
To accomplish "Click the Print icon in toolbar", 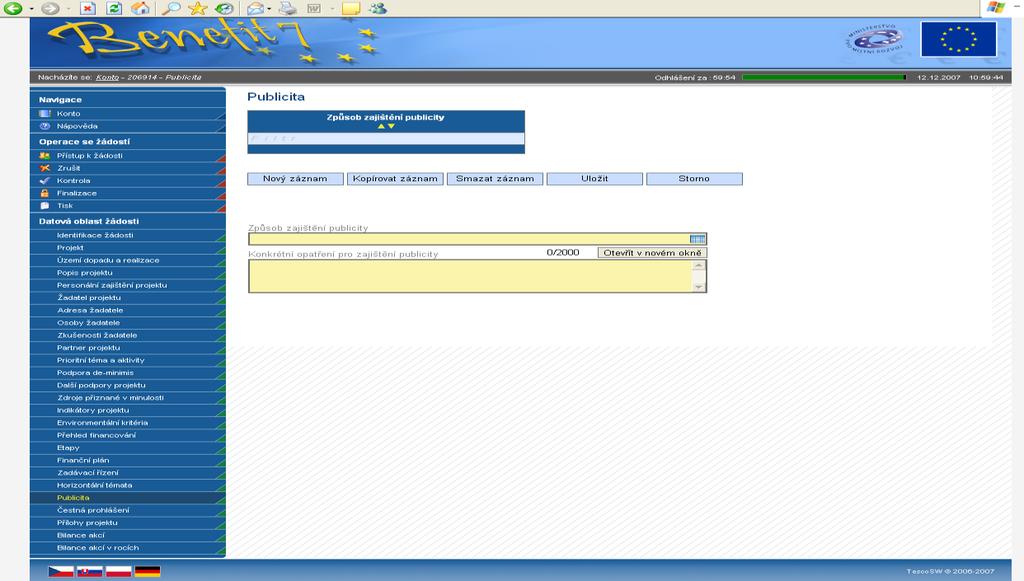I will pos(287,8).
